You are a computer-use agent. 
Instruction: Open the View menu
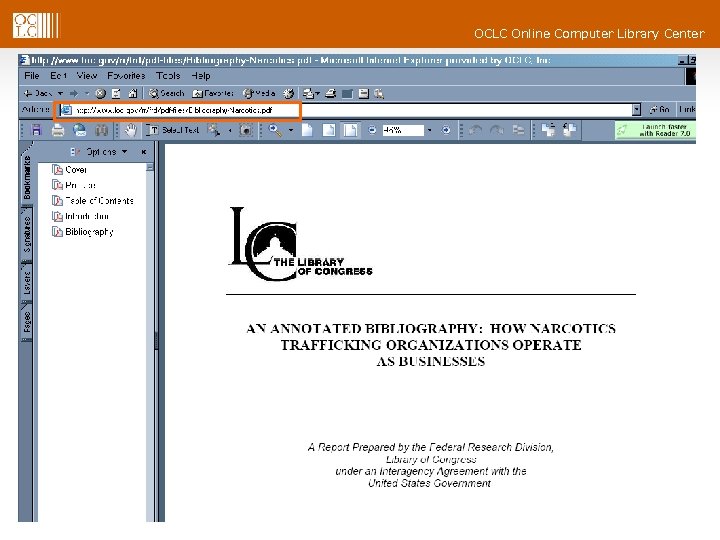pyautogui.click(x=87, y=76)
